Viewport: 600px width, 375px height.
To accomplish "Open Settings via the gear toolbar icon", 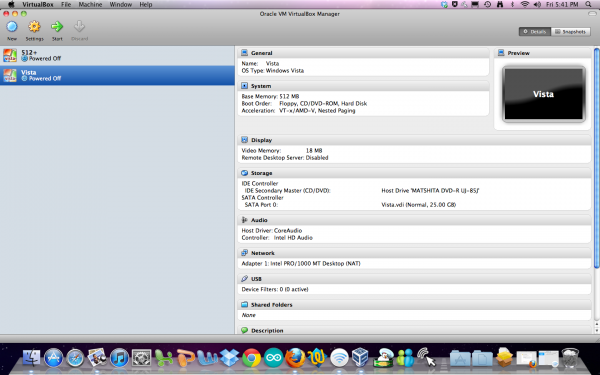I will click(x=34, y=27).
